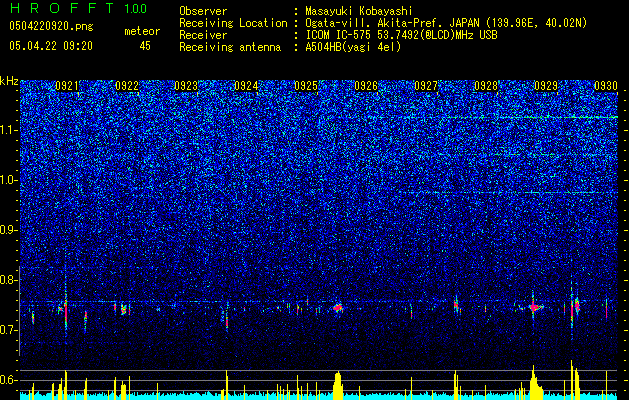
Task: Select the 1.0 kHz axis label
Action: coord(9,180)
